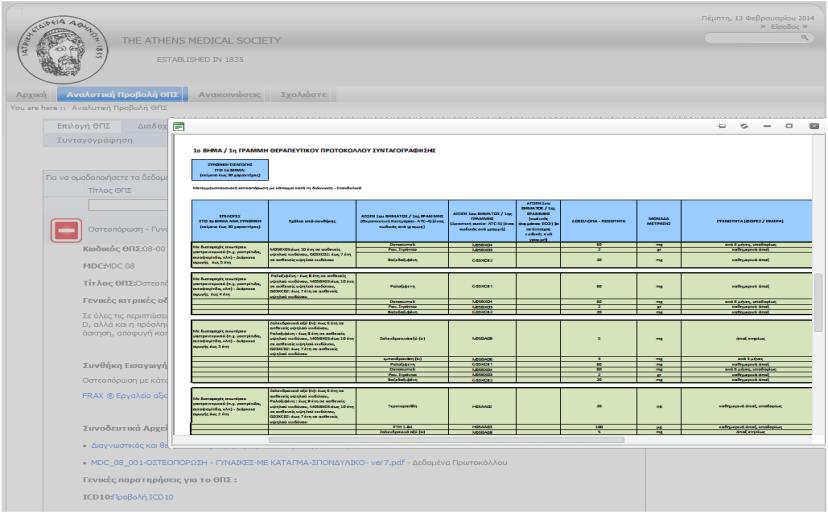Close the protocol popup window
Image resolution: width=828 pixels, height=513 pixels.
(814, 126)
